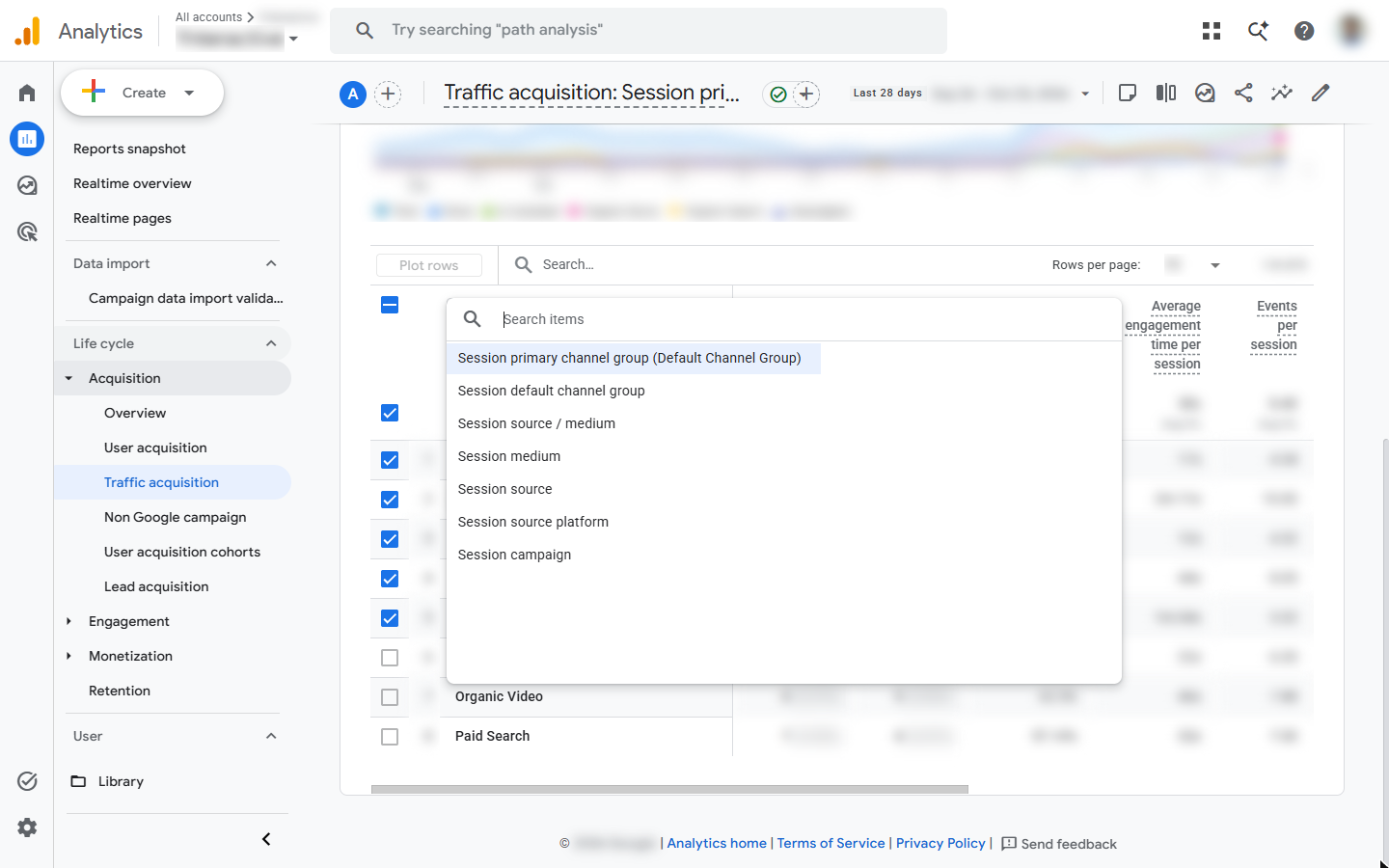Open the Home icon in left rail

27,93
